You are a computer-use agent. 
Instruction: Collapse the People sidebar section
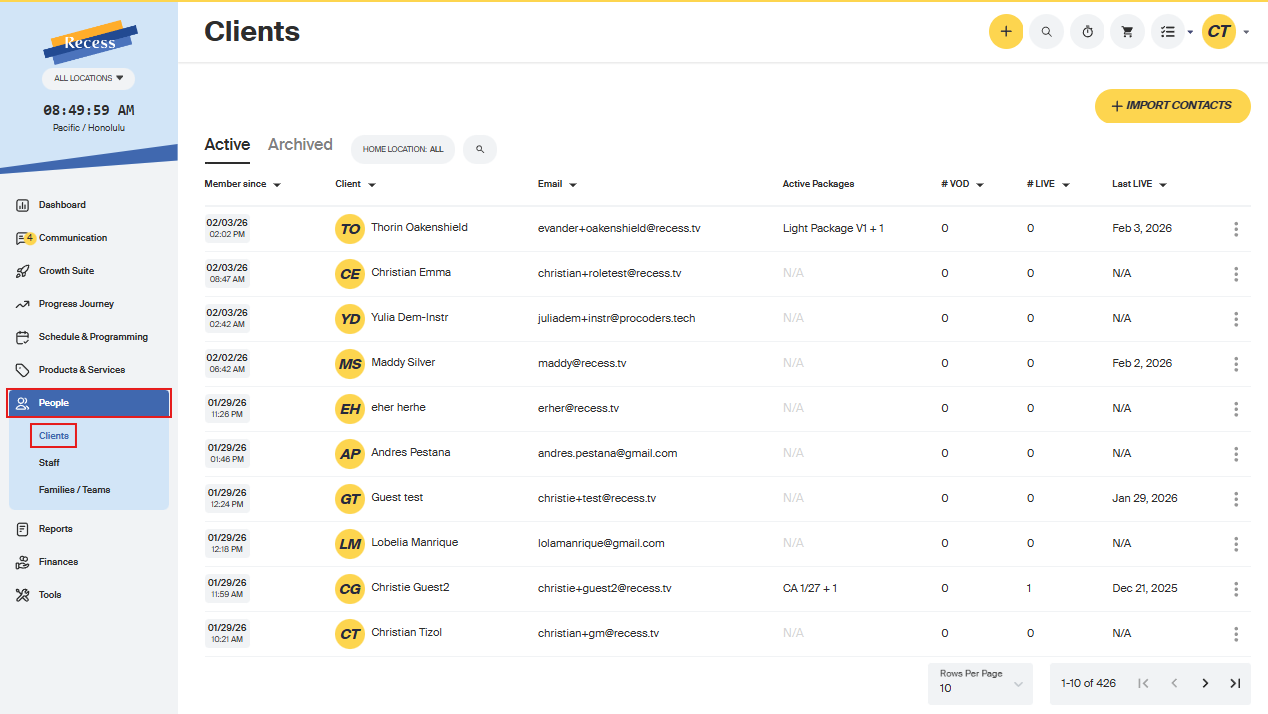point(89,403)
